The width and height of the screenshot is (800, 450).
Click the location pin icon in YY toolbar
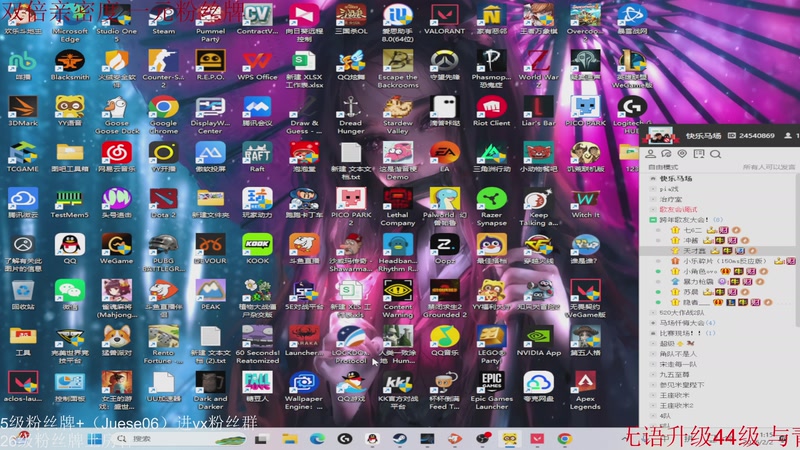point(683,154)
